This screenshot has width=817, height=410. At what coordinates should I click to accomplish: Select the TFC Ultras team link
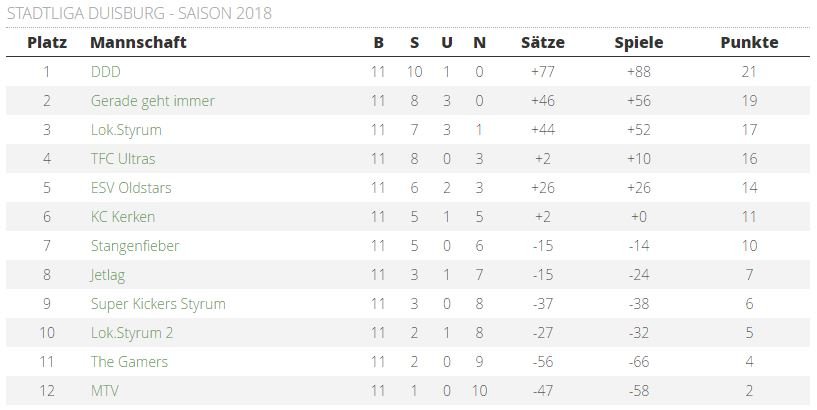tap(123, 159)
